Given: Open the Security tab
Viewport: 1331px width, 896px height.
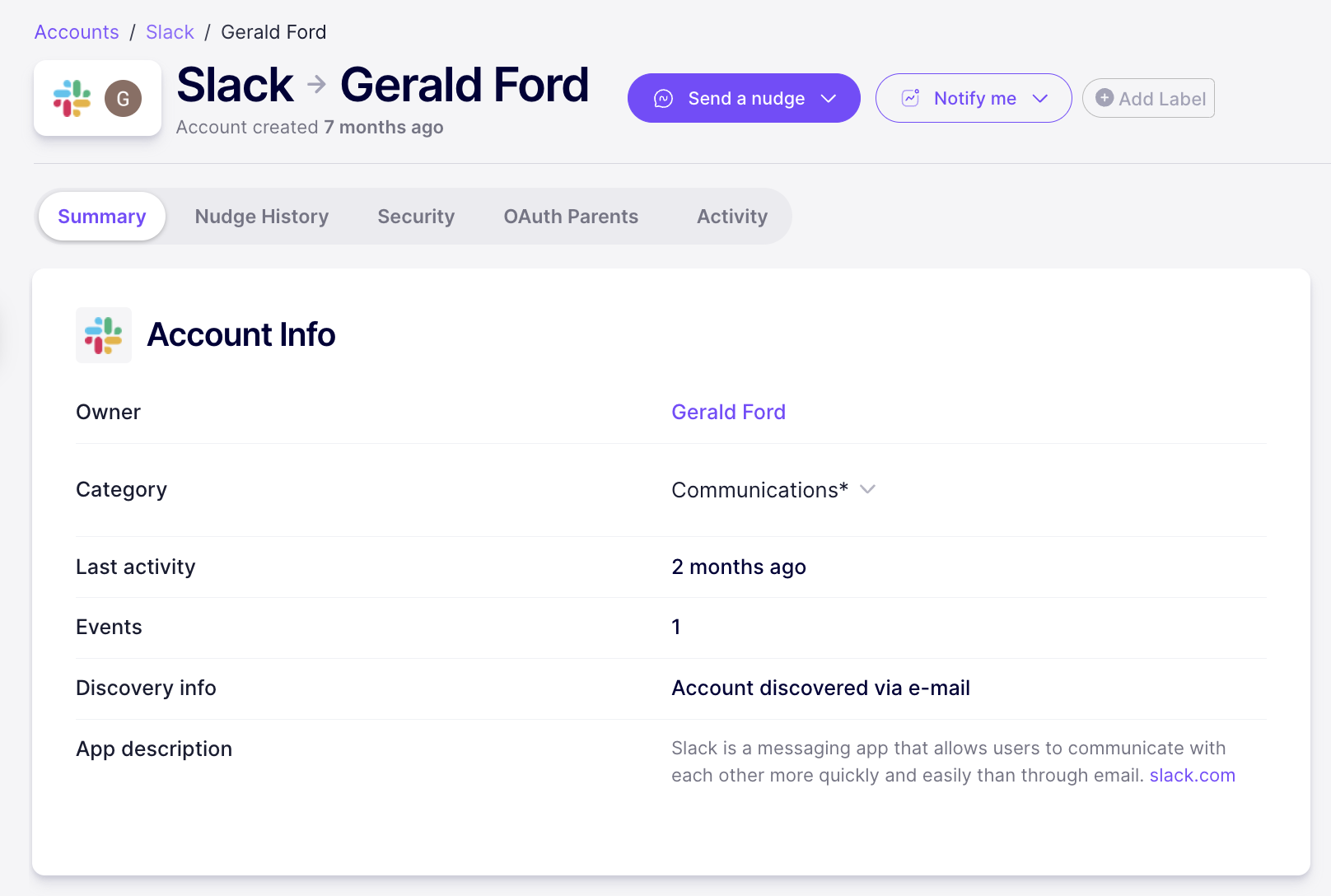Looking at the screenshot, I should tap(416, 217).
